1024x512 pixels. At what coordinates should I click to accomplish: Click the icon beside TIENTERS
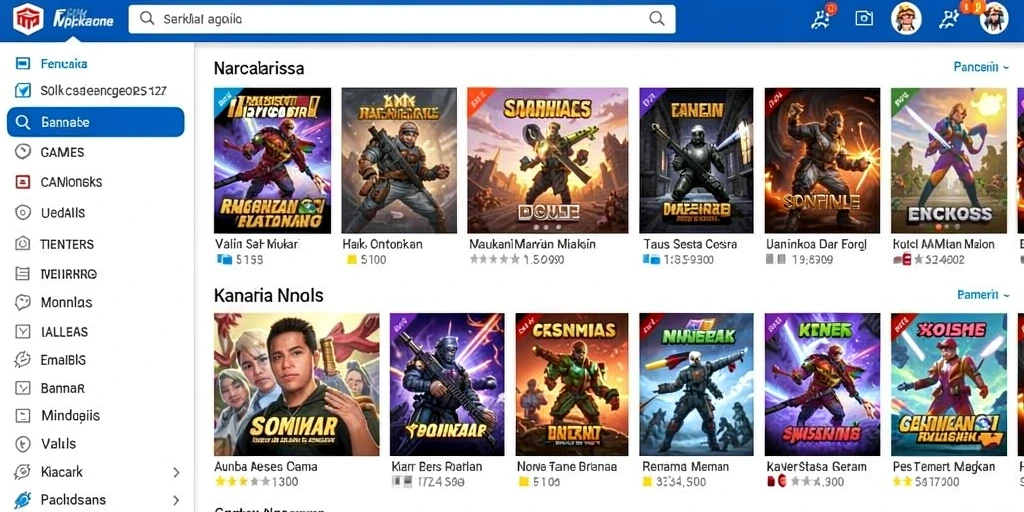(x=23, y=244)
